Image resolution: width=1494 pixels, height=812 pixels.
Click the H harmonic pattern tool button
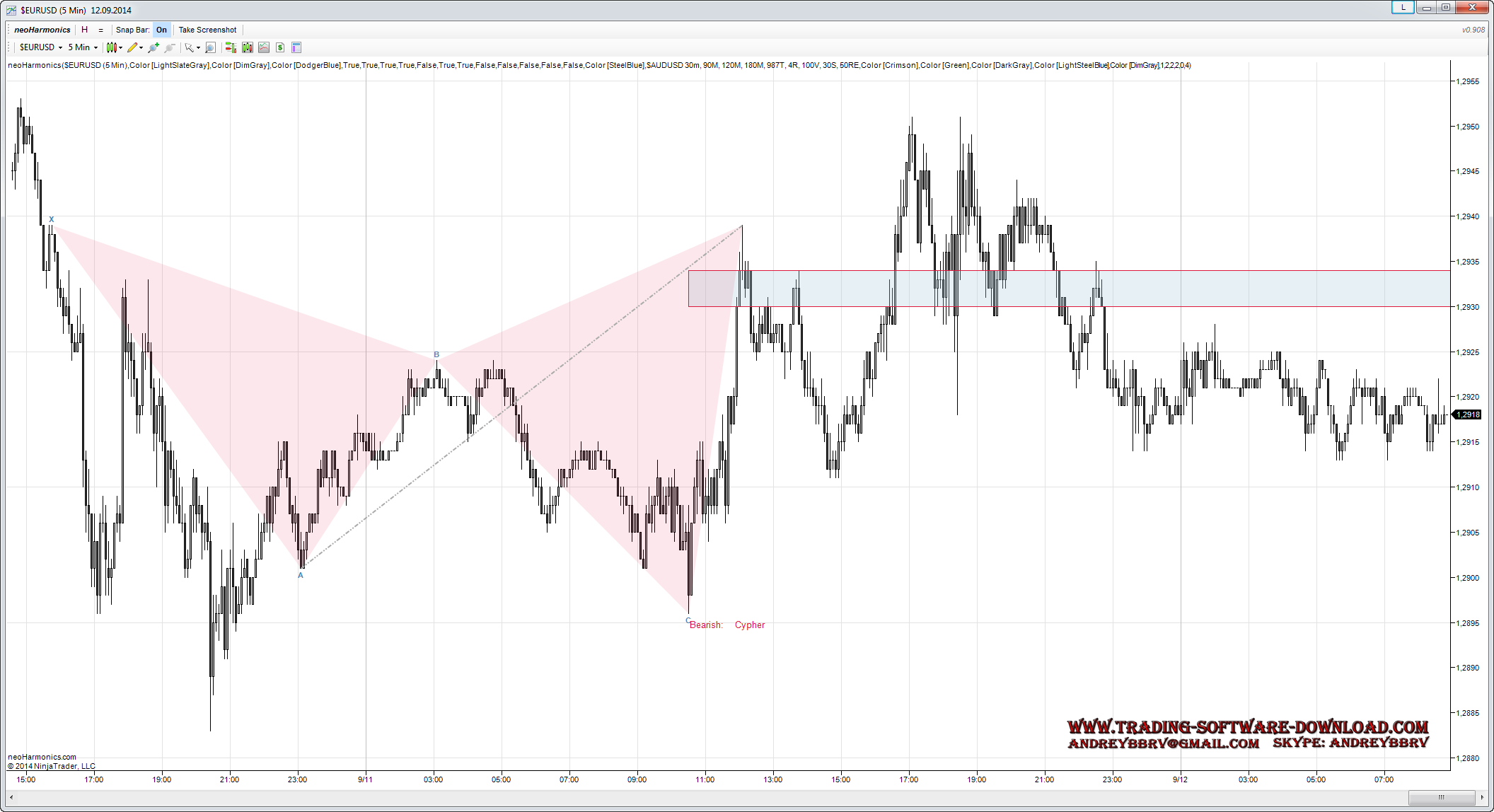[84, 30]
